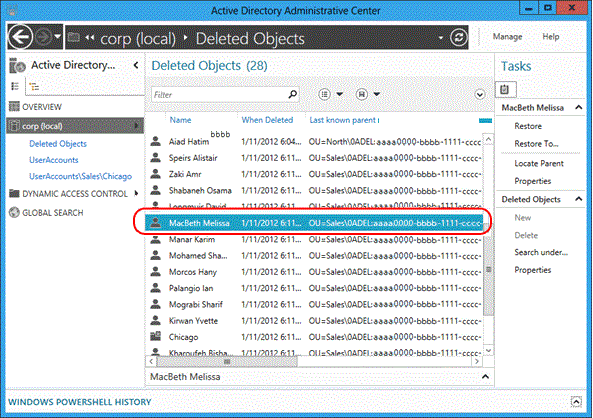This screenshot has height=418, width=593.
Task: Open the saved queries button
Action: (x=362, y=94)
